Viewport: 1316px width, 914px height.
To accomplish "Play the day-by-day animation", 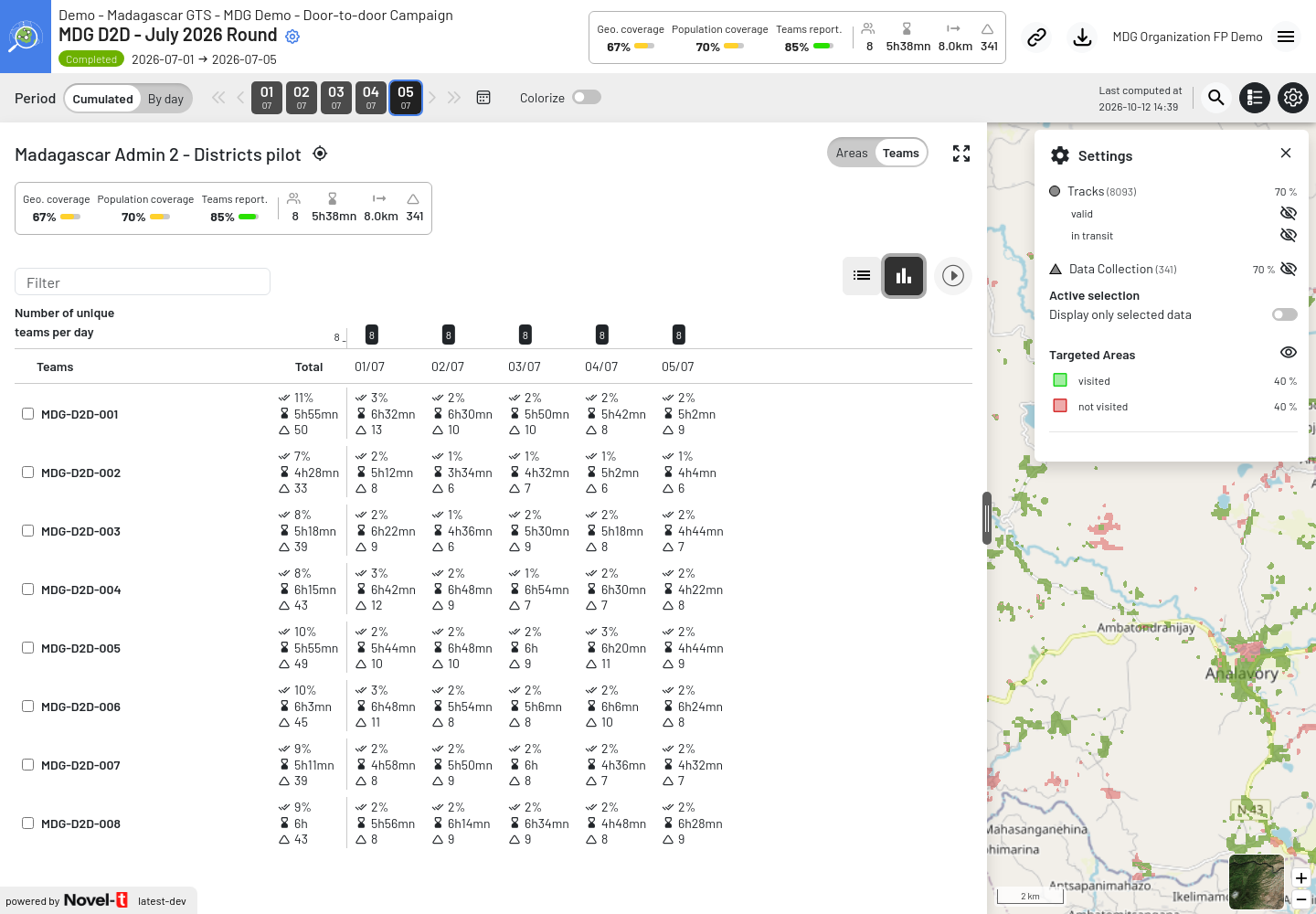I will click(953, 275).
